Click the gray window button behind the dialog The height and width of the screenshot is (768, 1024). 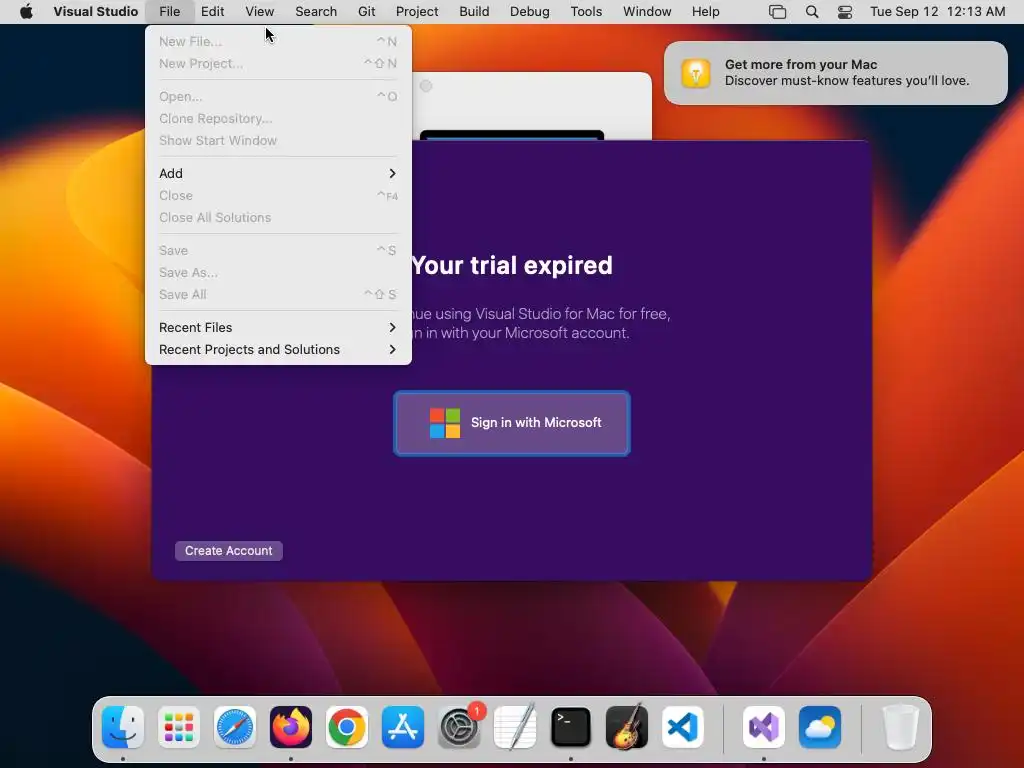click(x=426, y=86)
